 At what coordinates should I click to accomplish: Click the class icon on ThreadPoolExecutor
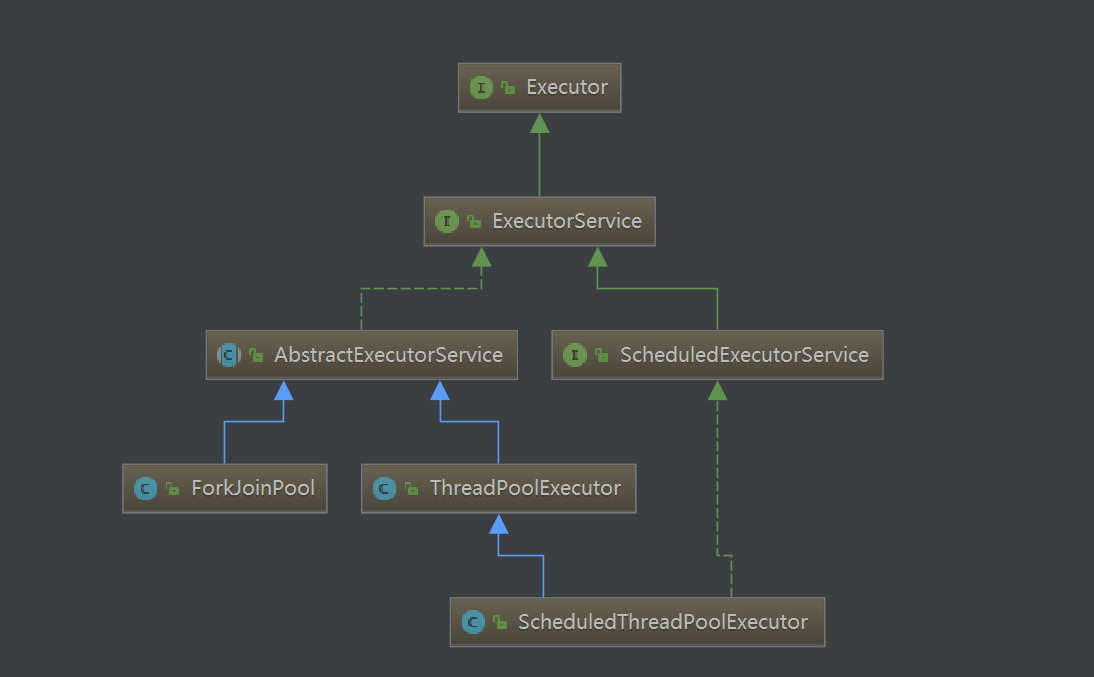(385, 488)
